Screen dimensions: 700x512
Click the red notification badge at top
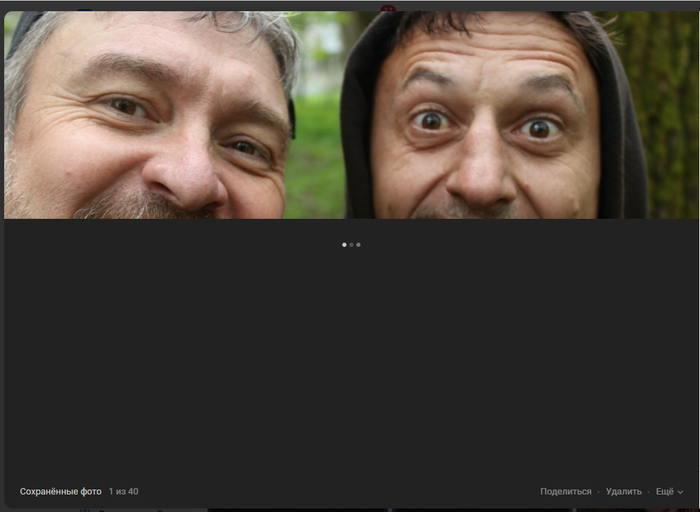point(388,8)
